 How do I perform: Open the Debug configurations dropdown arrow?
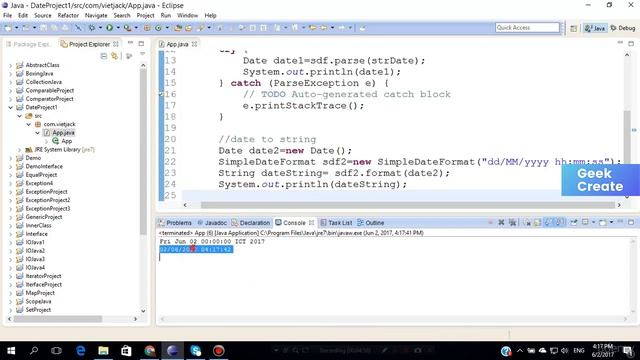tap(100, 28)
